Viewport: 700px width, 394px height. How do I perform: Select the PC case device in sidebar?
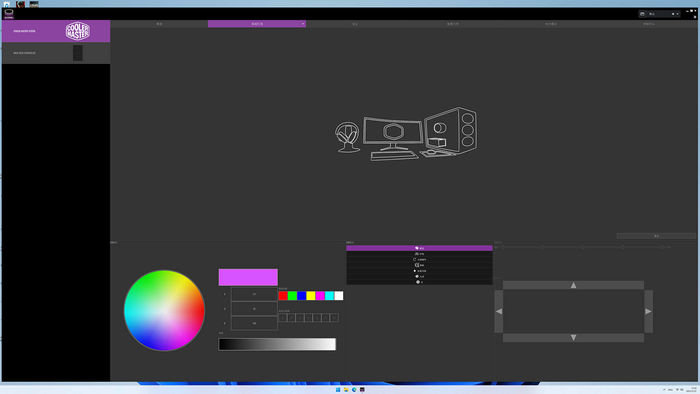56,53
